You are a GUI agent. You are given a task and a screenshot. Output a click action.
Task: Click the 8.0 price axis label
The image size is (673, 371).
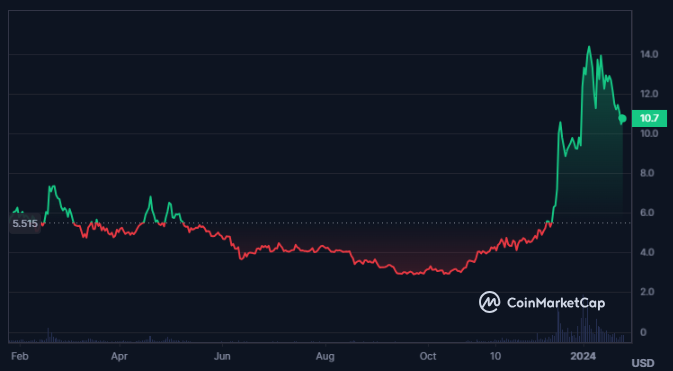tap(648, 173)
